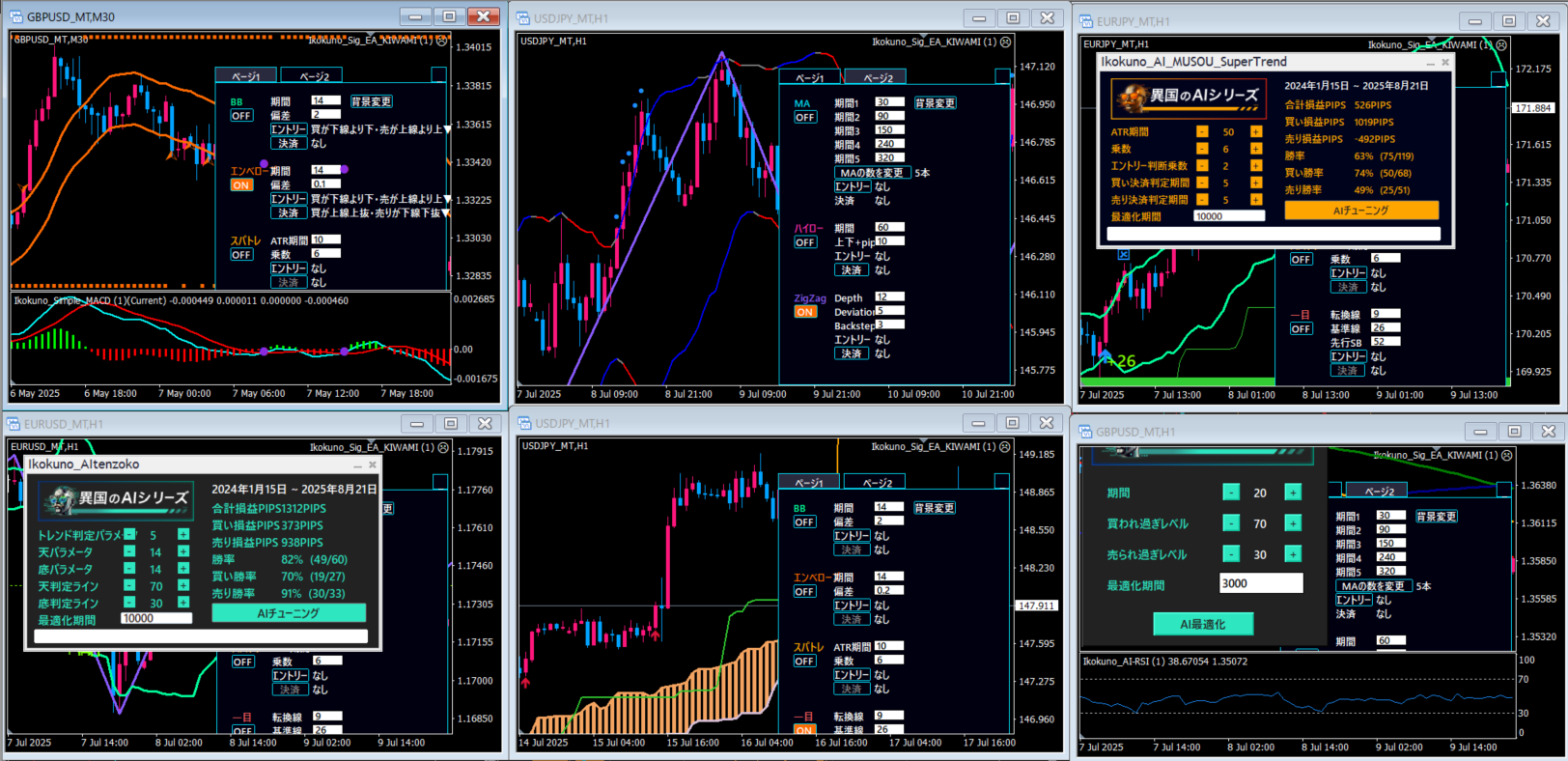
Task: Click the square panel-collapse box on GBPUSD M30 chart
Action: [438, 74]
